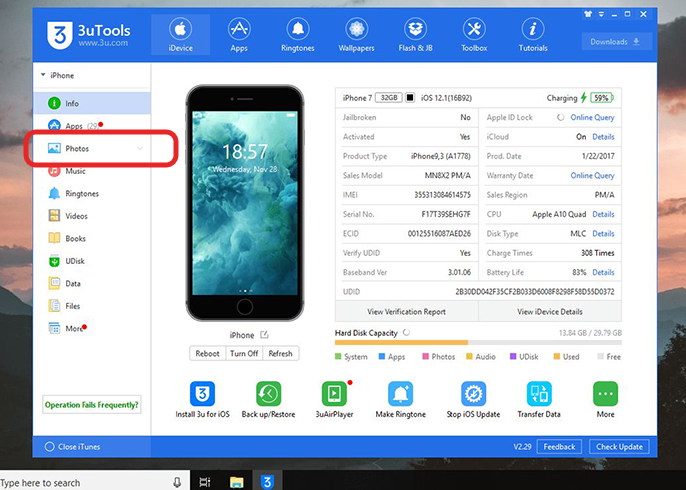Image resolution: width=686 pixels, height=490 pixels.
Task: Click the rename icon beside iPhone label
Action: pos(265,335)
